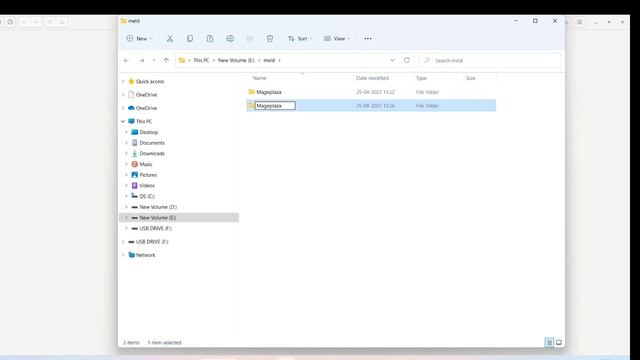Click the Copy icon in toolbar
Screen dimensions: 640x360
click(x=190, y=38)
